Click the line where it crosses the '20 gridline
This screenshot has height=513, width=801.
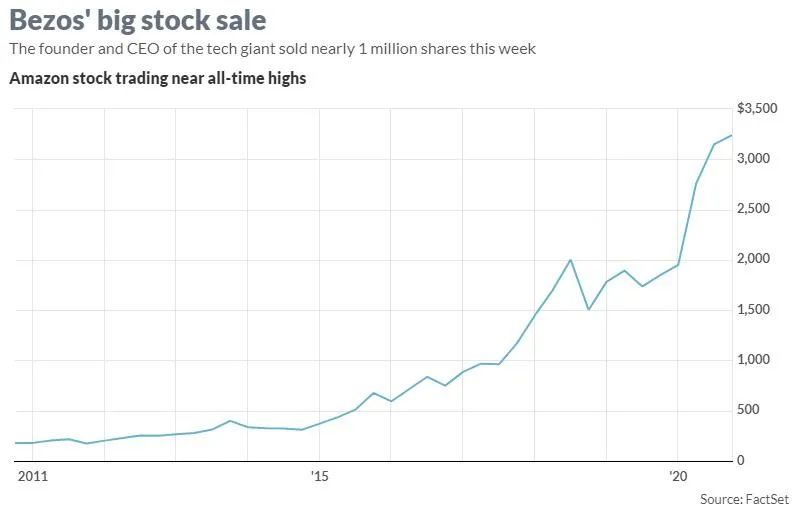[678, 265]
